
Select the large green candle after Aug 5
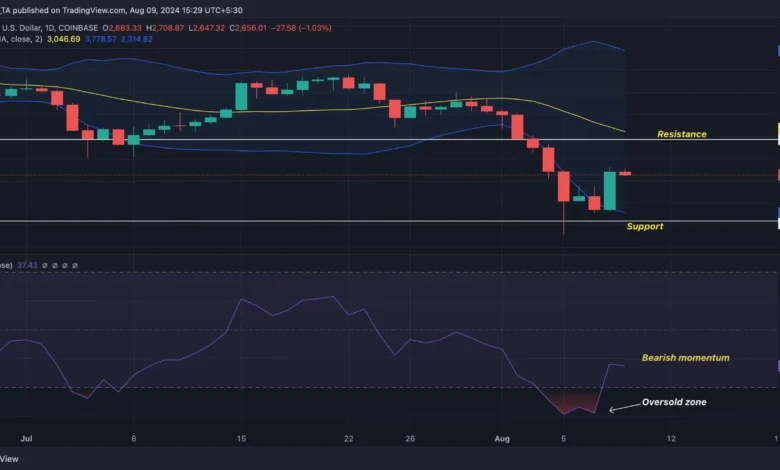(608, 190)
